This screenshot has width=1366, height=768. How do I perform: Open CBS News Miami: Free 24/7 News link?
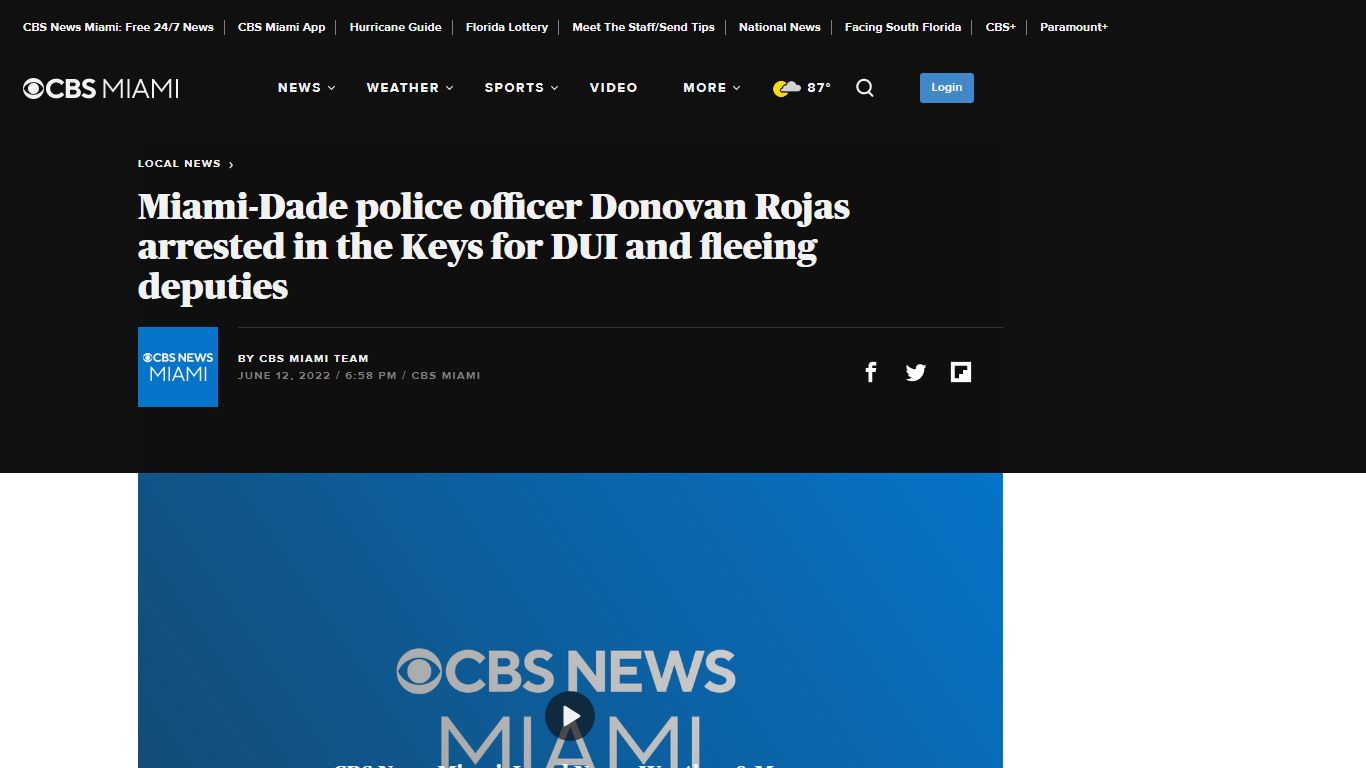click(118, 27)
